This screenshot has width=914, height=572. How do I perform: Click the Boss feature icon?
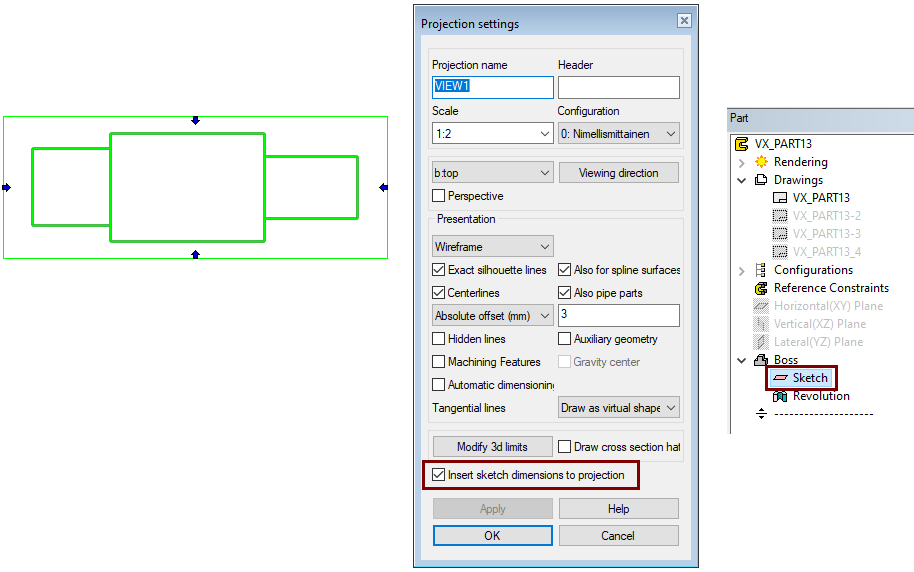[761, 360]
